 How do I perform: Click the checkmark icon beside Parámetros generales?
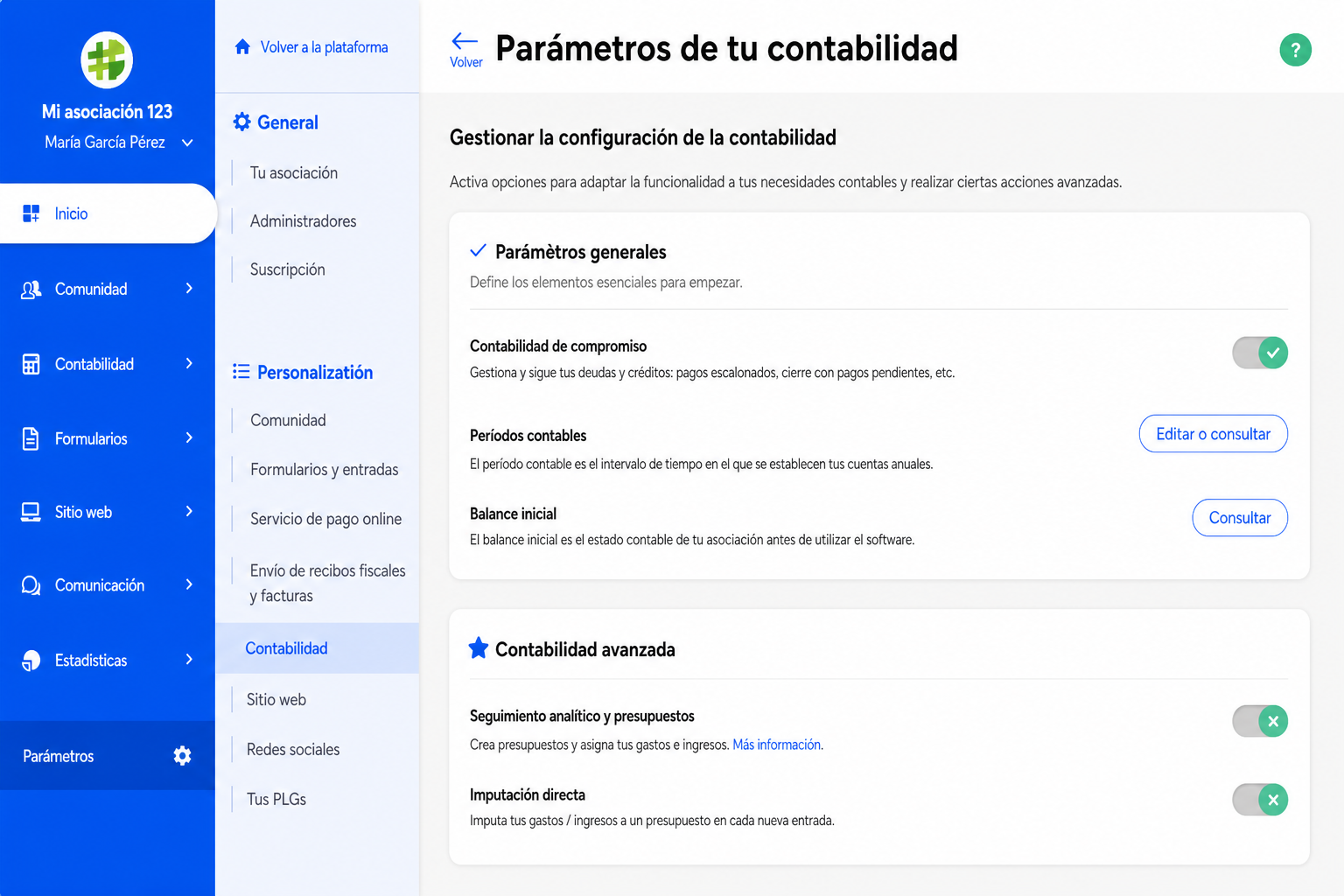click(x=478, y=251)
